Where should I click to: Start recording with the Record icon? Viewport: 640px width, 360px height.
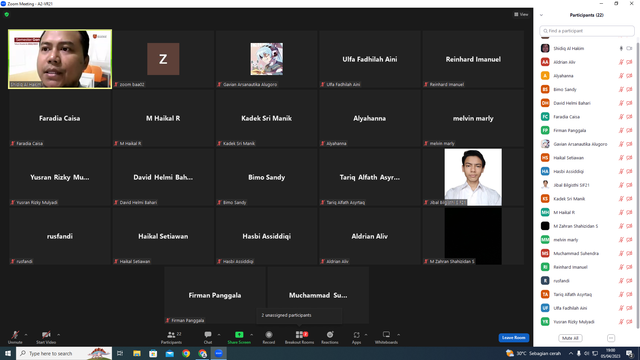(269, 335)
